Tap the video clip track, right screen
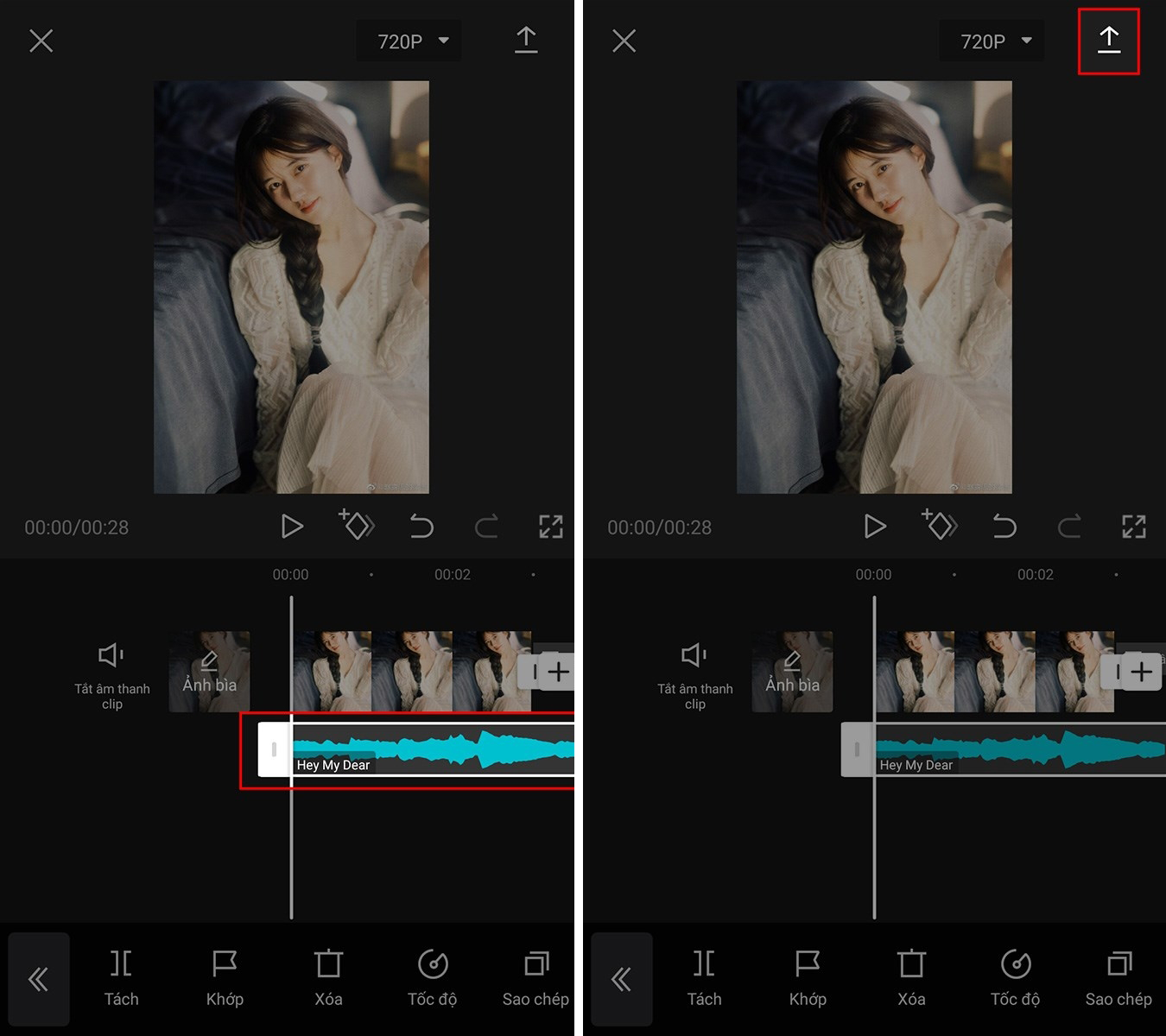 (994, 672)
